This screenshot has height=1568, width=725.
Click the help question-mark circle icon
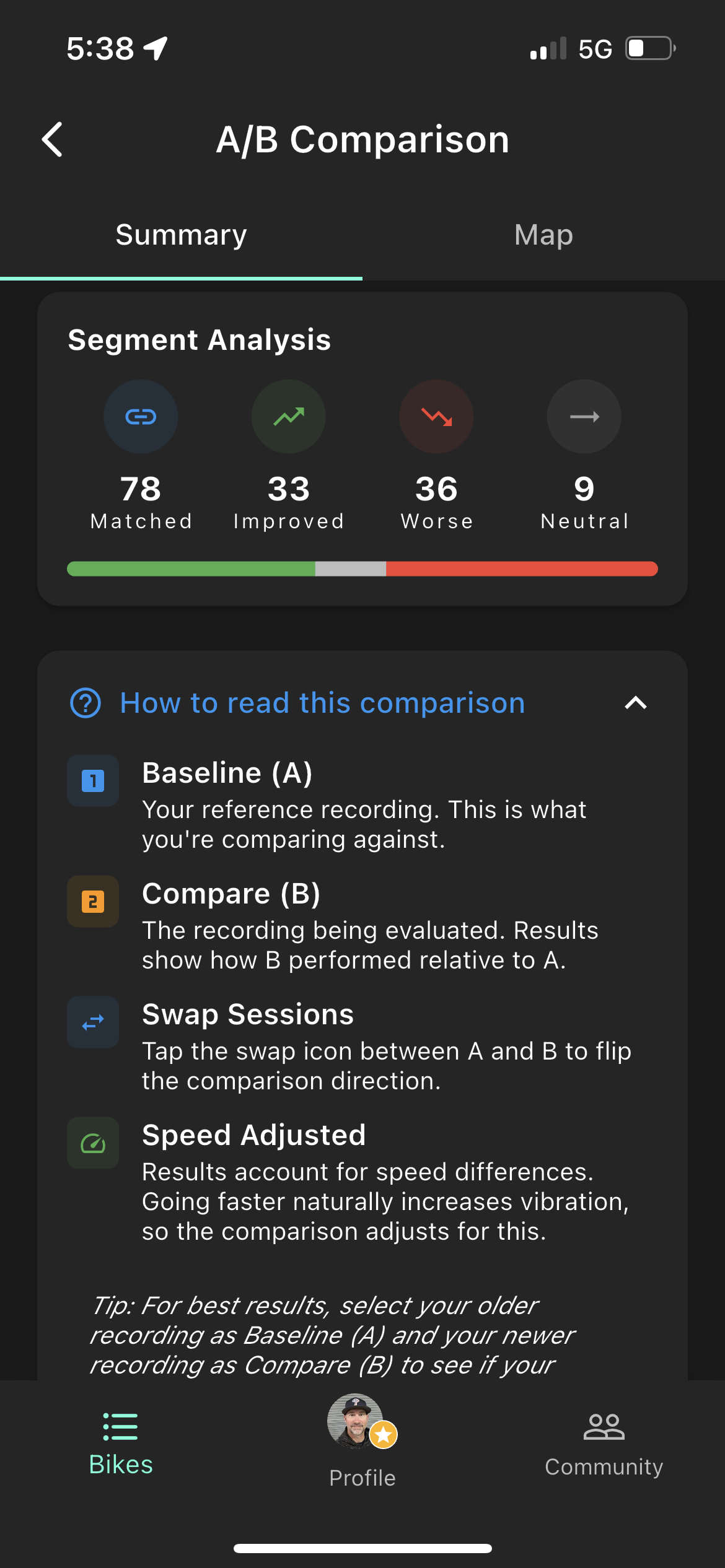[x=86, y=702]
